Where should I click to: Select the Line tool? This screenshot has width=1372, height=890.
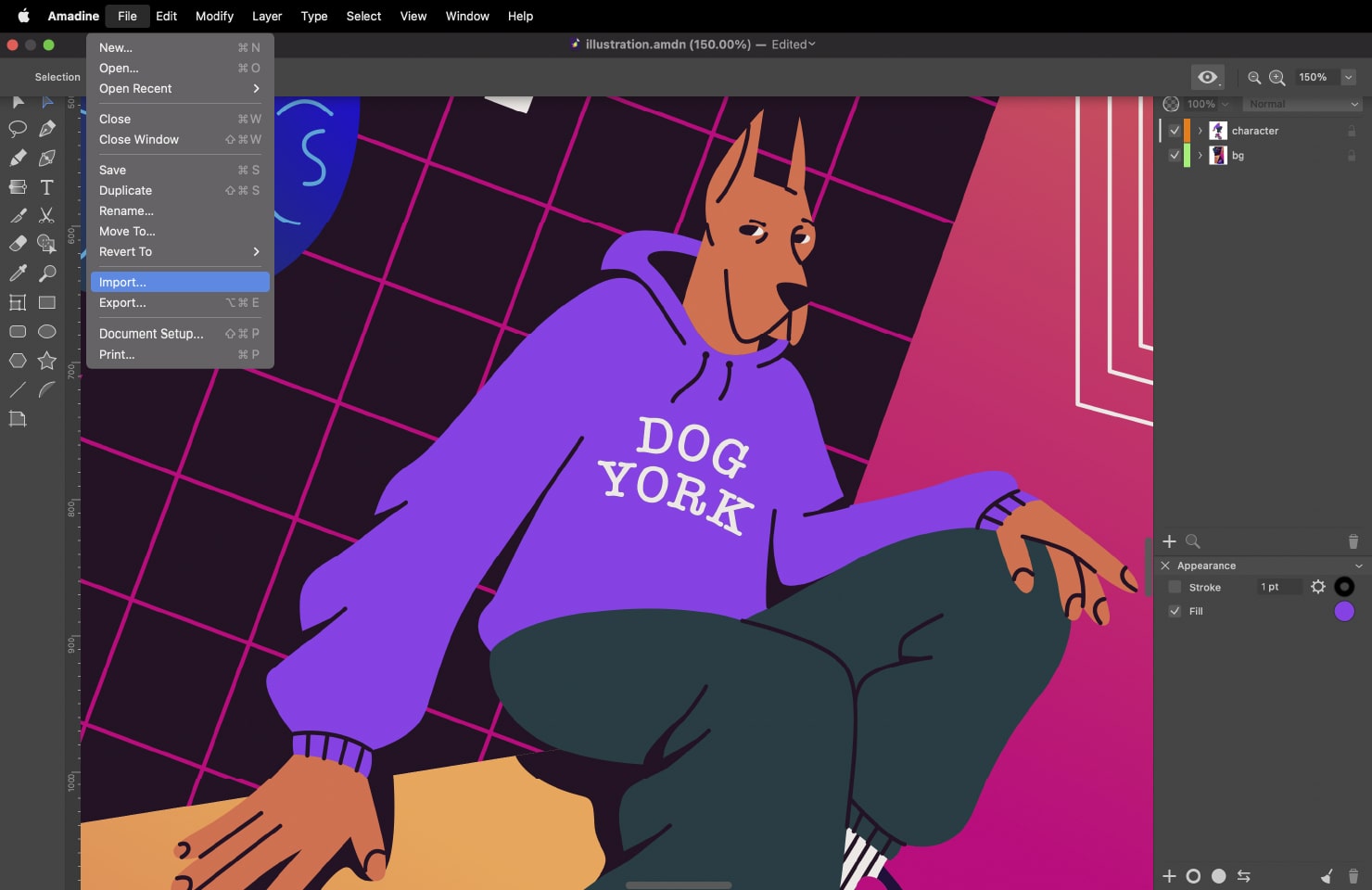pos(18,389)
